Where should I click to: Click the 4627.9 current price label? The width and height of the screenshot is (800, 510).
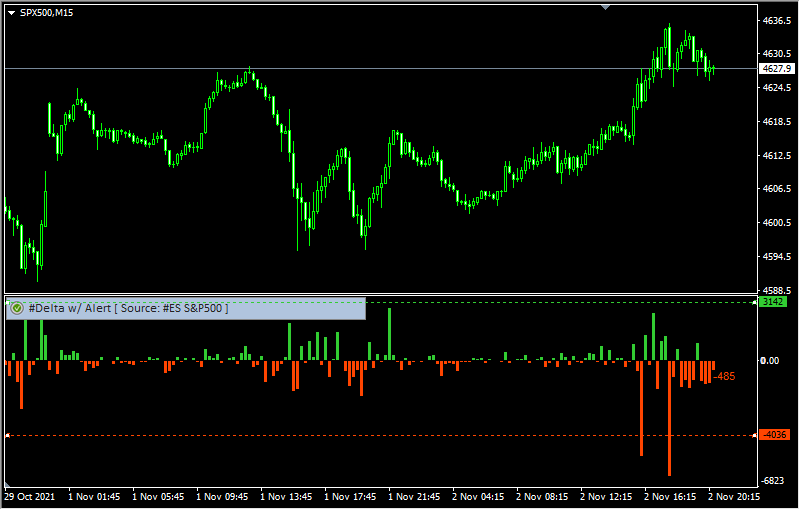click(774, 69)
